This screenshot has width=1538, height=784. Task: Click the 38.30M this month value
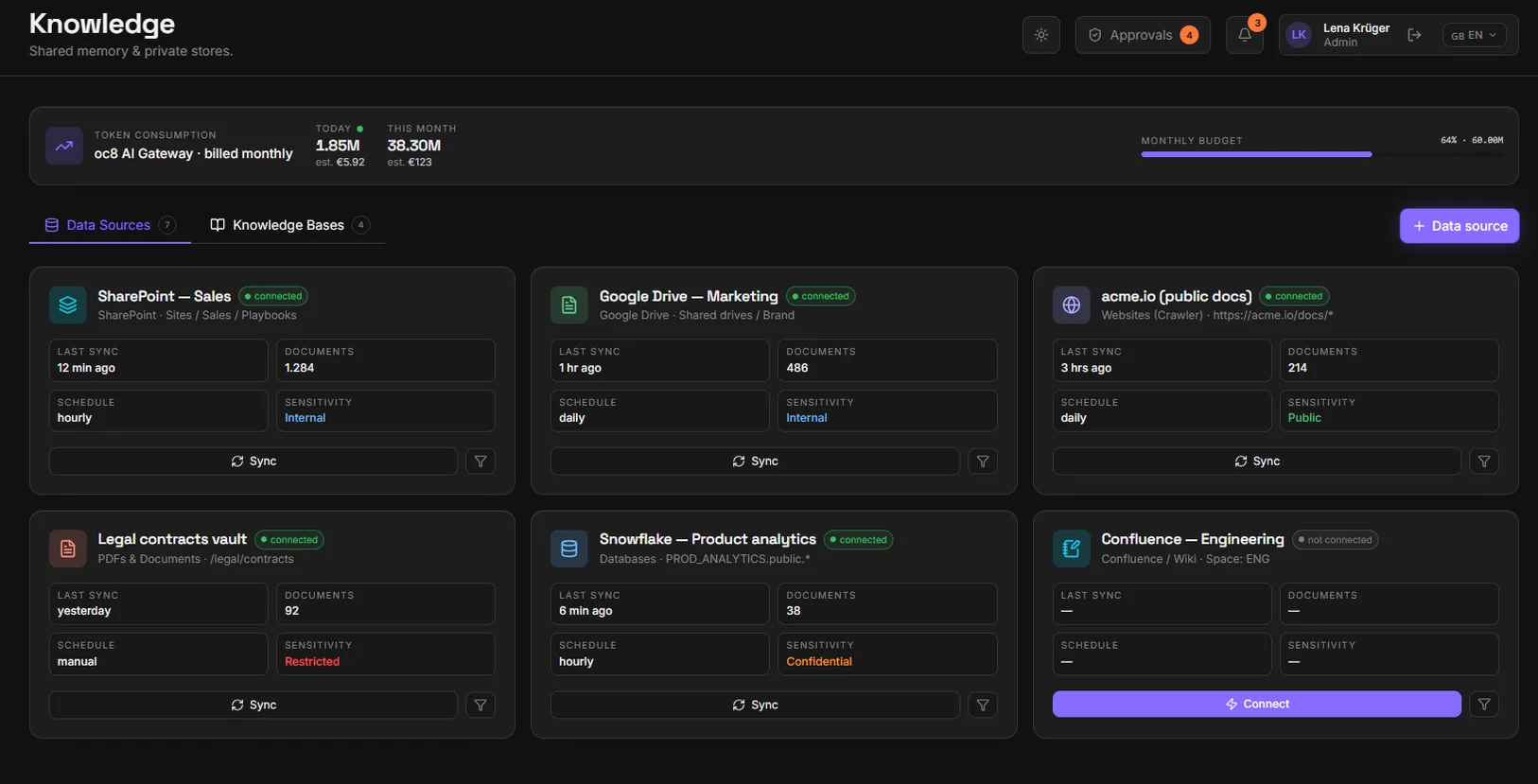tap(414, 146)
